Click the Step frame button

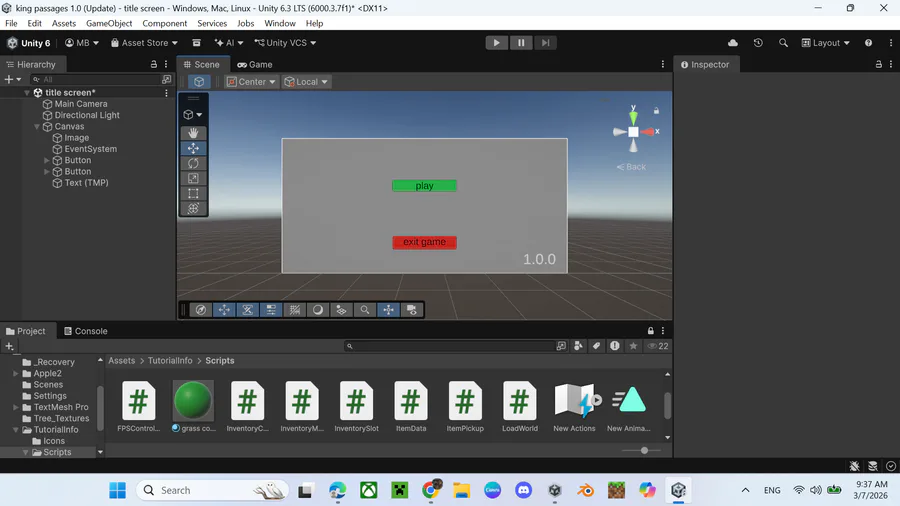pyautogui.click(x=545, y=42)
